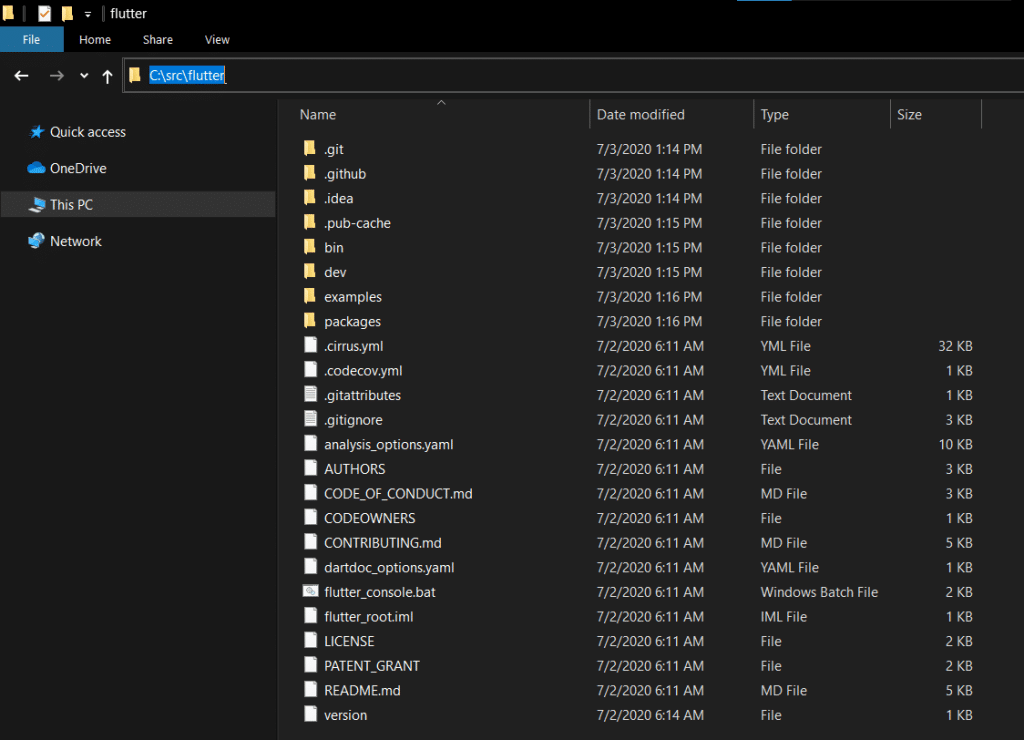Viewport: 1024px width, 740px height.
Task: Click the 32 KB size of .cirrus.yml
Action: point(955,346)
